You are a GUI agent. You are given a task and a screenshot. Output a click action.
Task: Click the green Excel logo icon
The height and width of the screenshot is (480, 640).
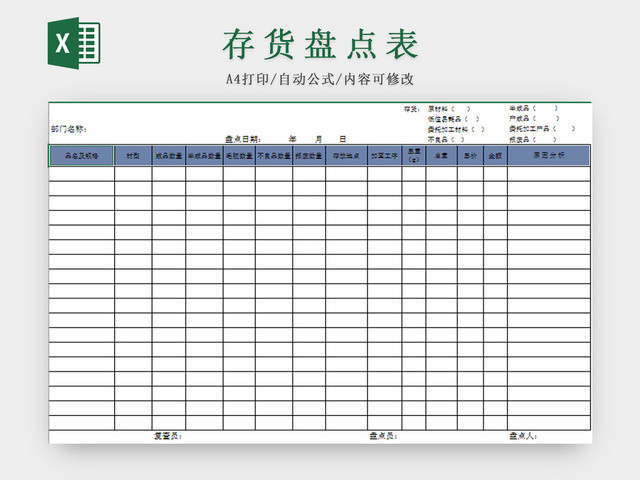74,43
